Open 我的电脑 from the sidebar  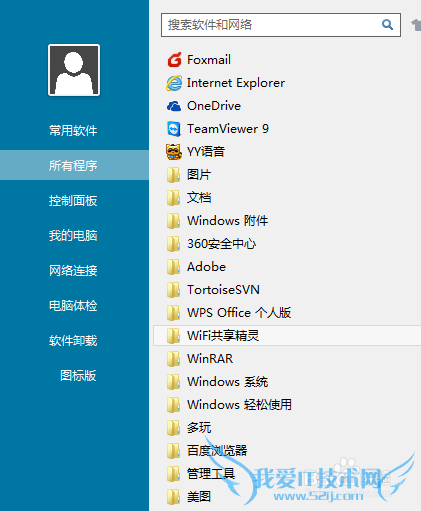(73, 235)
